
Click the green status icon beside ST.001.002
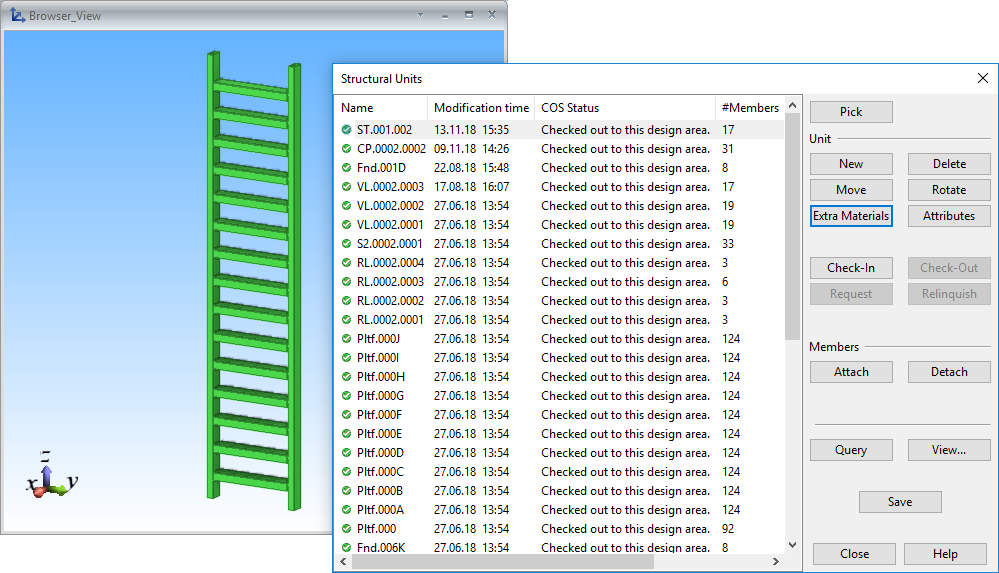(x=346, y=130)
